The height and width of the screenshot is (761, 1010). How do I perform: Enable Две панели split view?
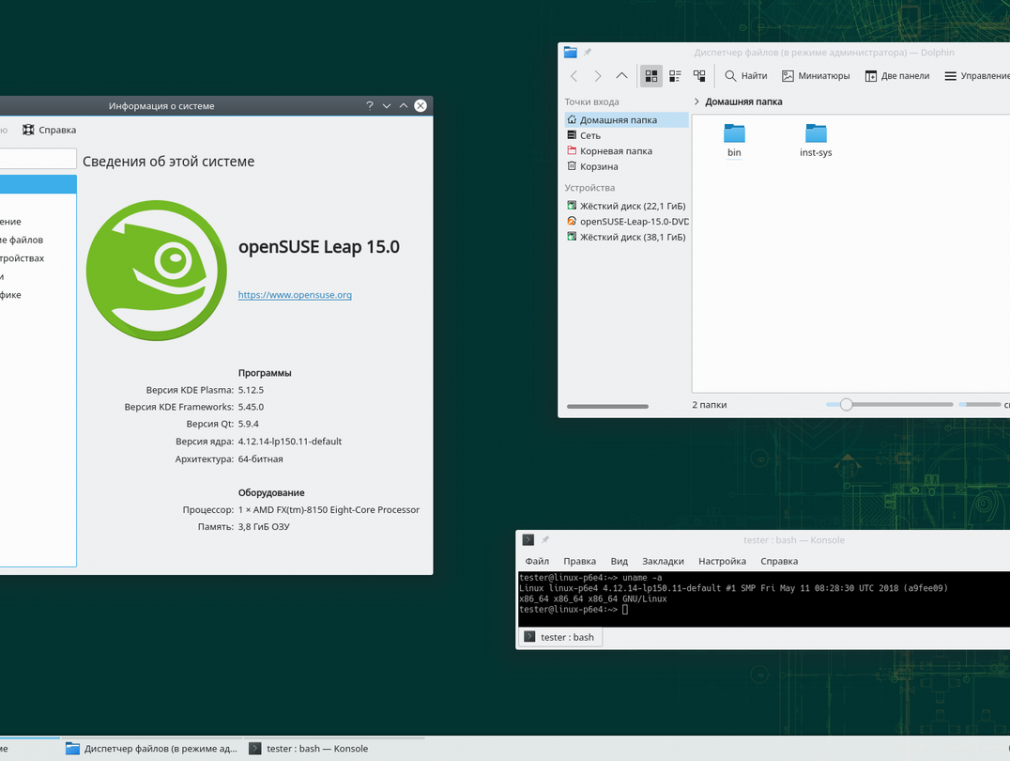(x=897, y=76)
